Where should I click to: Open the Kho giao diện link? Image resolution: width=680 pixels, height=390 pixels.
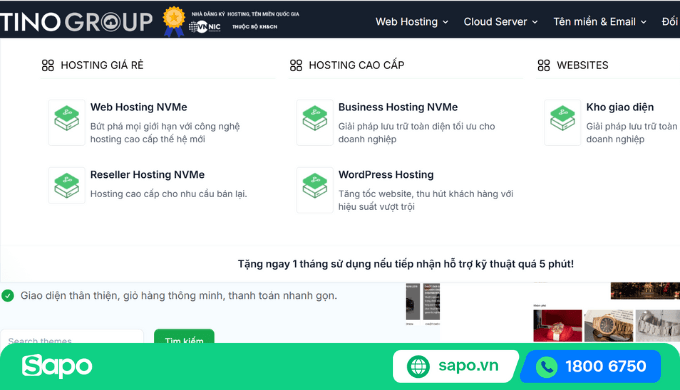coord(620,107)
